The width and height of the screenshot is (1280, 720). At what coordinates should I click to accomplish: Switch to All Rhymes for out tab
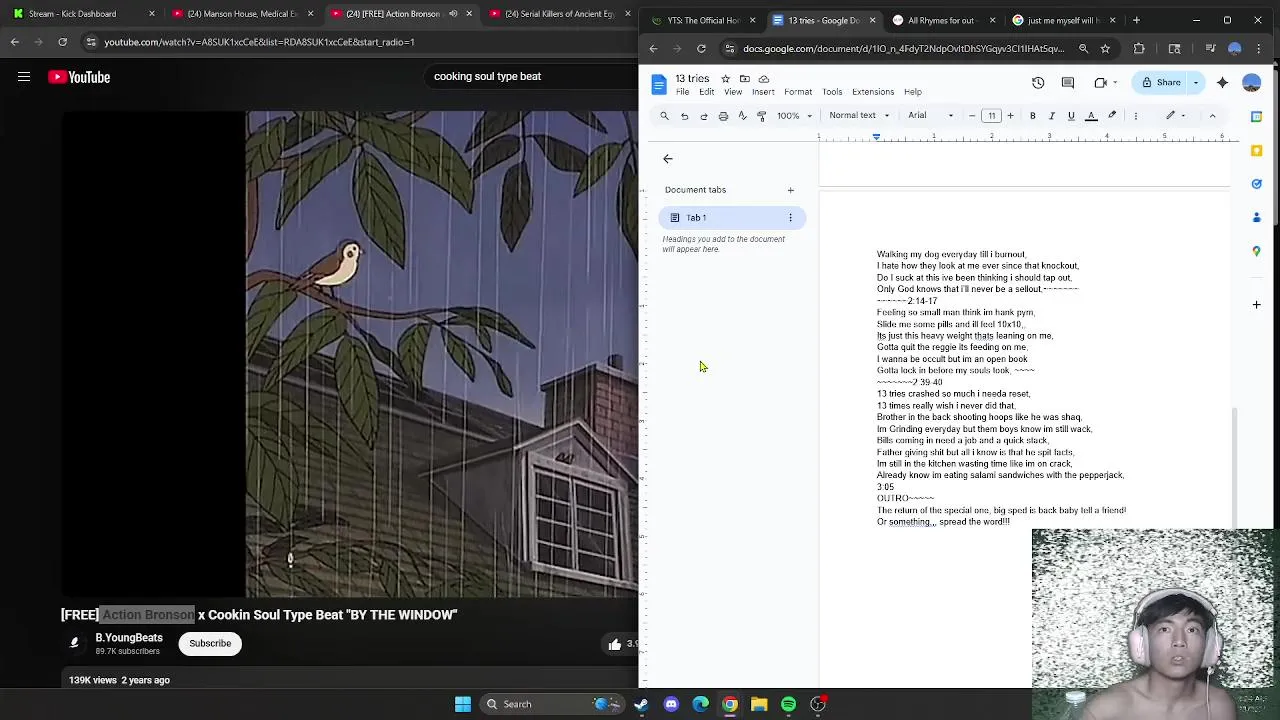pos(941,20)
